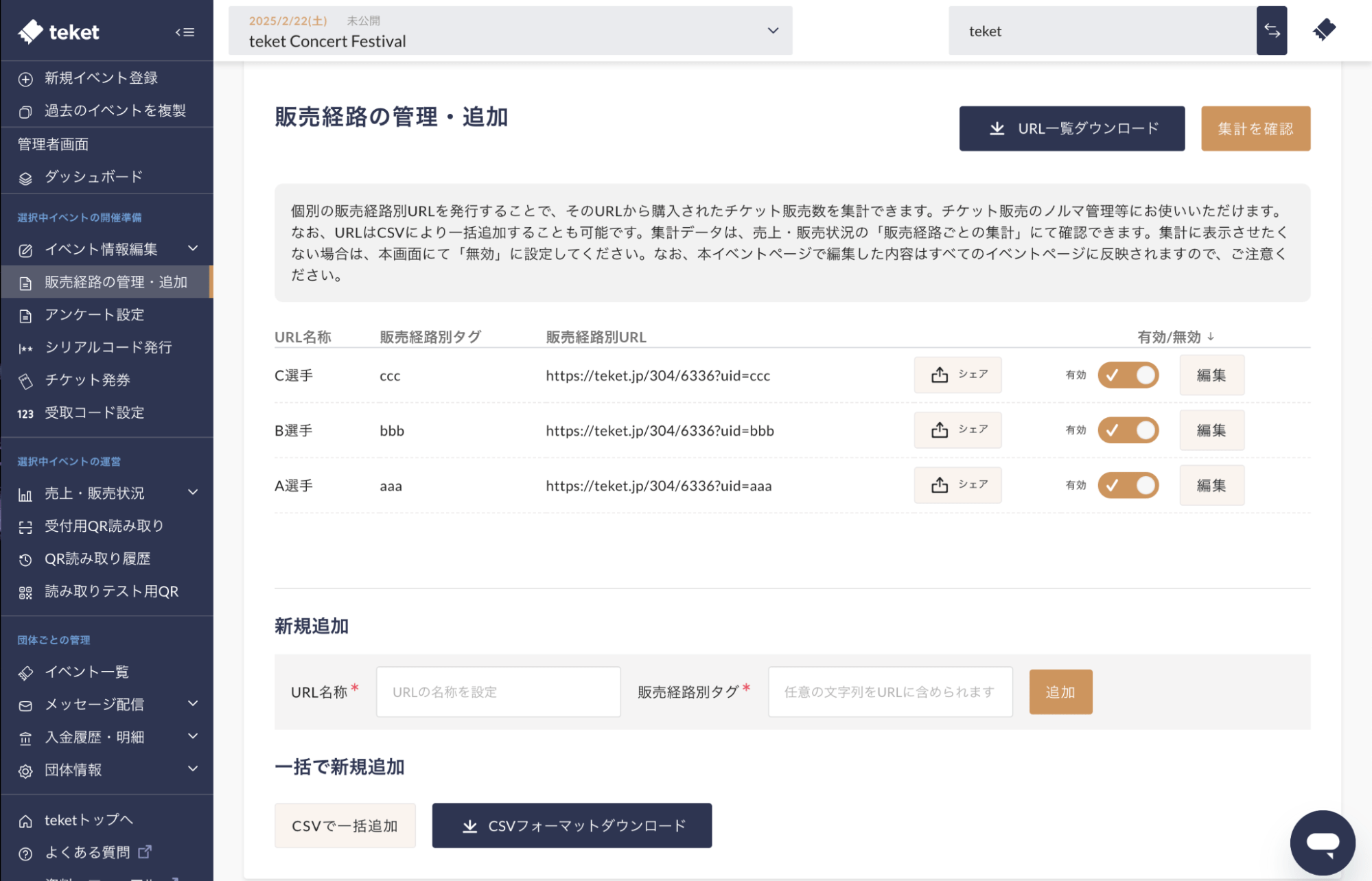Screen dimensions: 1372x881
Task: Navigate to ダッシュボード in the sidebar
Action: (x=91, y=176)
